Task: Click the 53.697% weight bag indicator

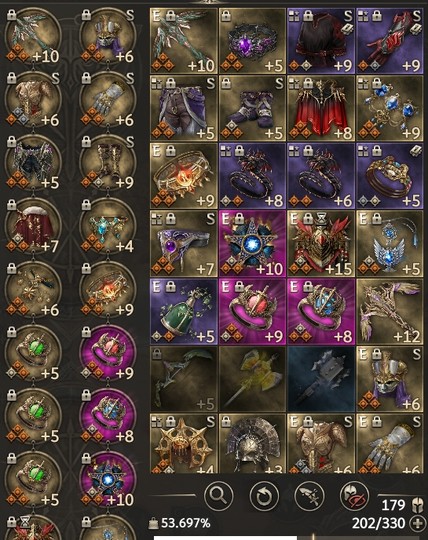Action: tap(179, 523)
